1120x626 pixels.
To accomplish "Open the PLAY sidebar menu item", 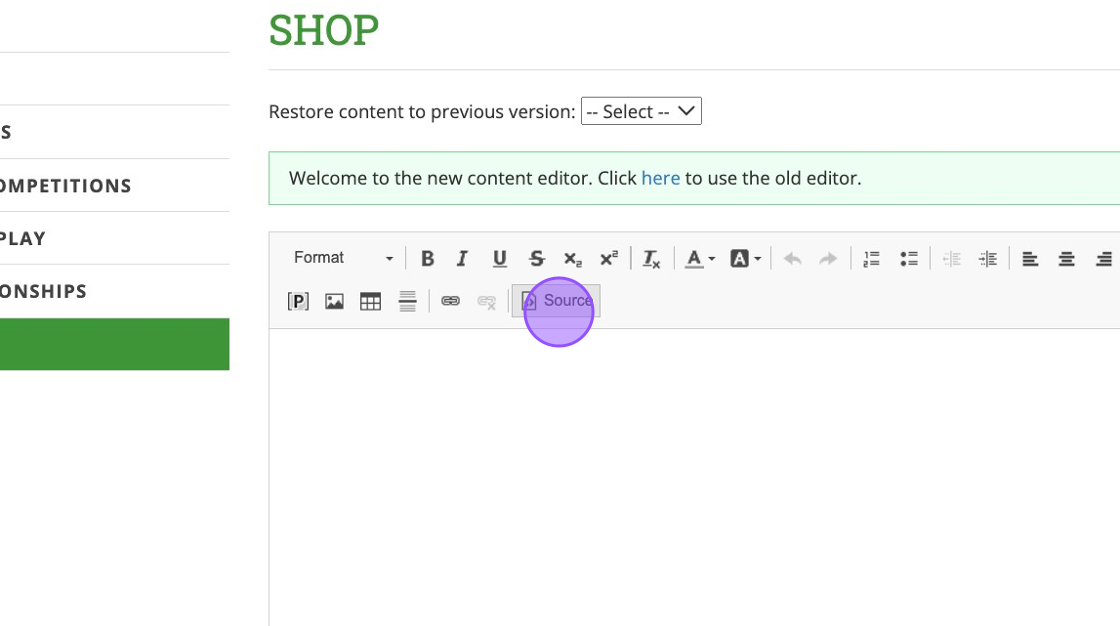I will (23, 239).
